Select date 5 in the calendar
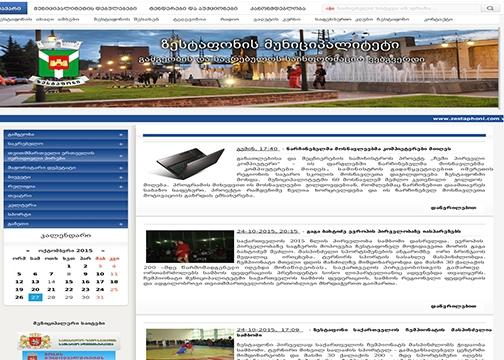The width and height of the screenshot is (504, 360). [x=19, y=274]
